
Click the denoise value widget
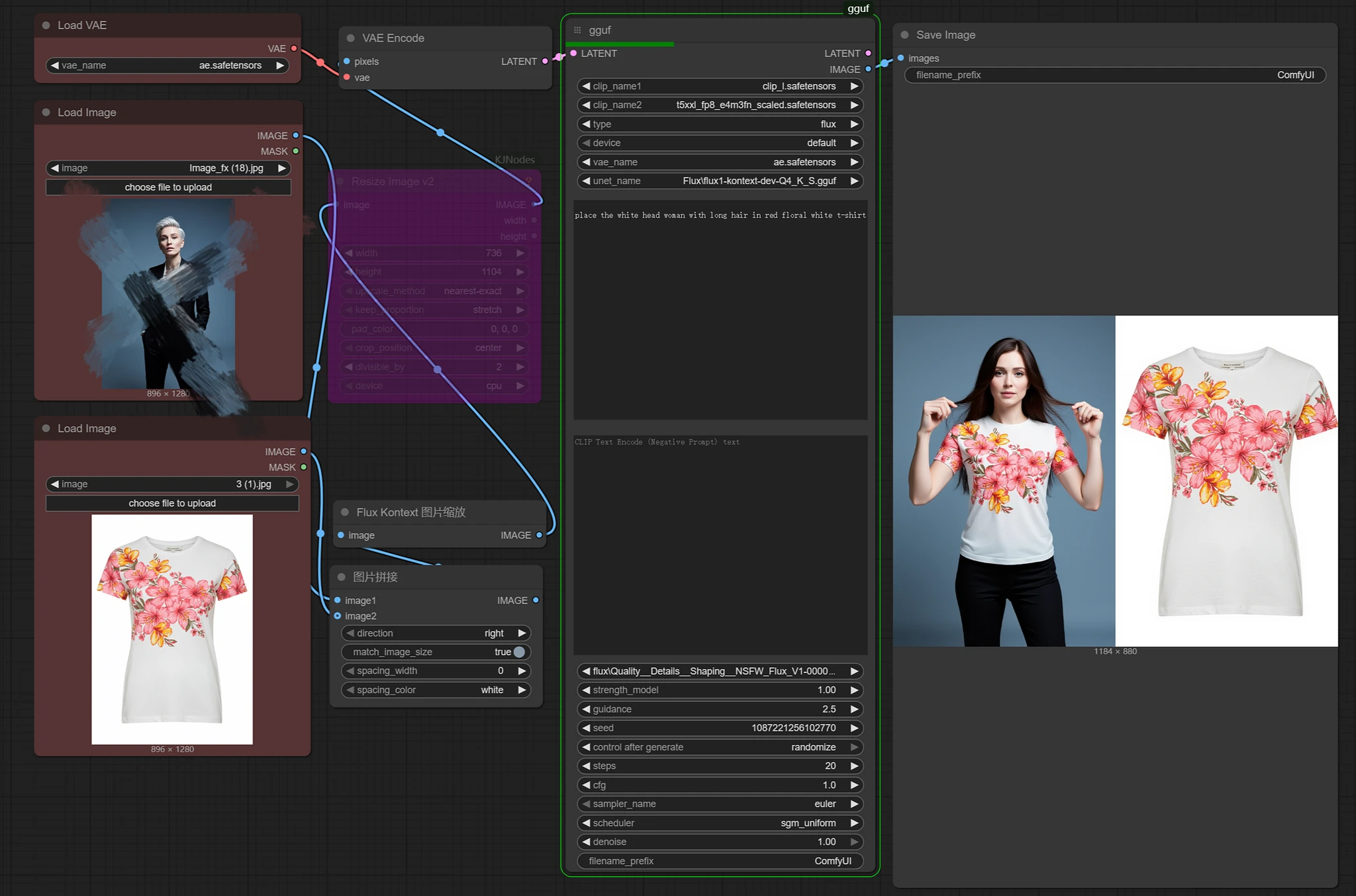720,842
